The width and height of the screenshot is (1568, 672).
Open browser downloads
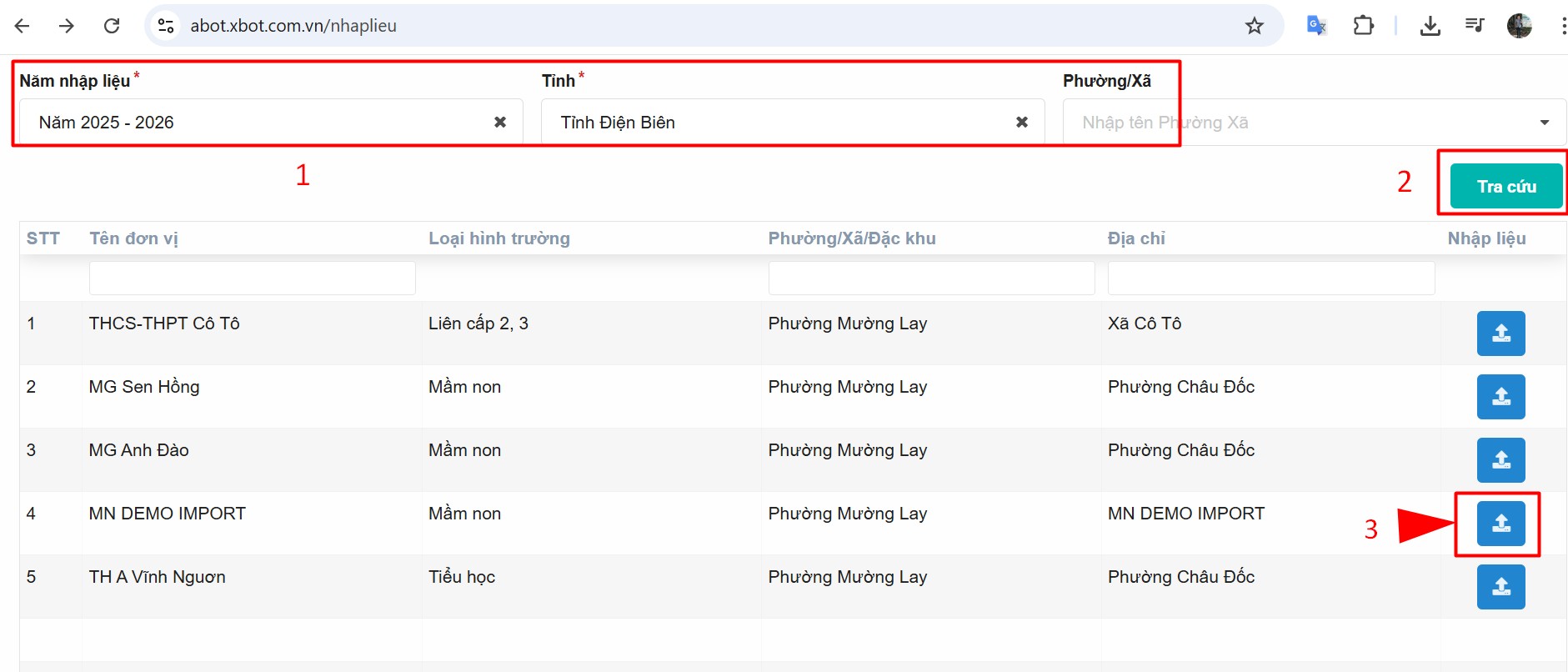[1430, 26]
